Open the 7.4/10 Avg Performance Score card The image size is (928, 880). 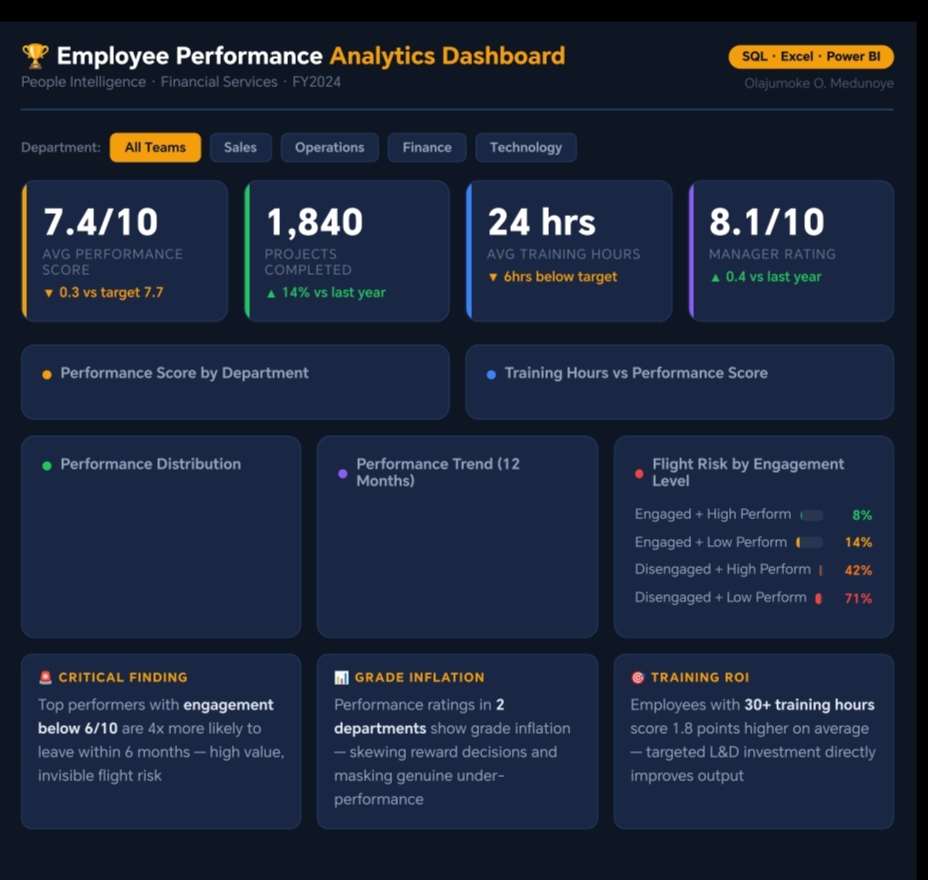125,251
